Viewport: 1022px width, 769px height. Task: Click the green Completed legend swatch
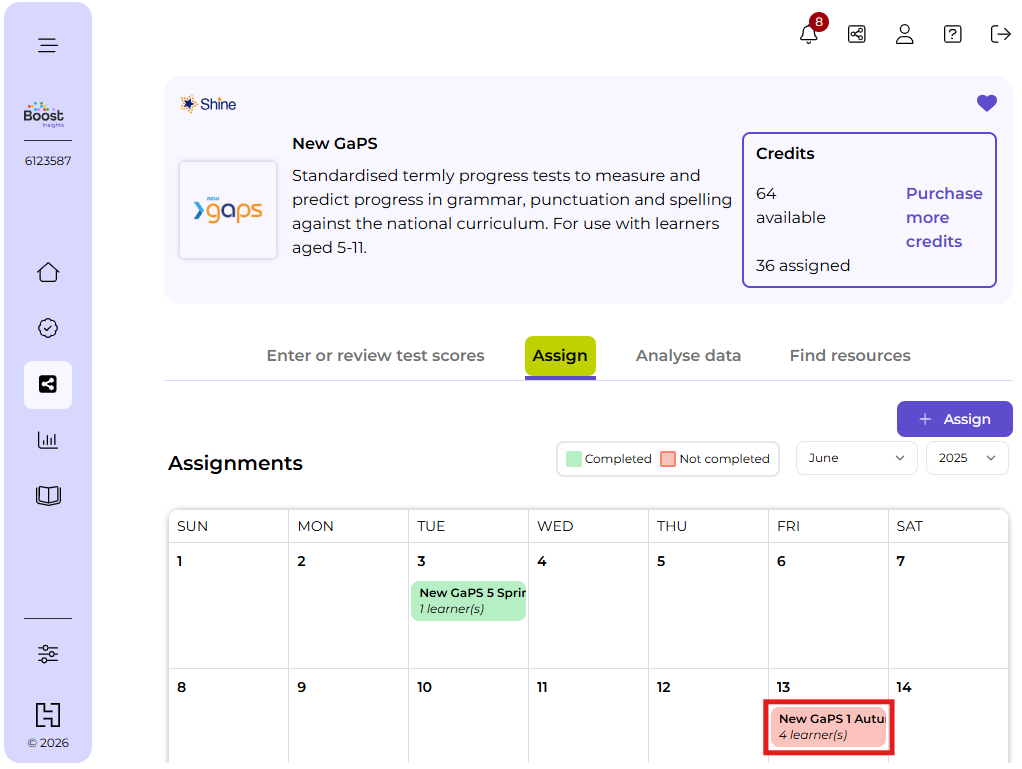coord(574,459)
